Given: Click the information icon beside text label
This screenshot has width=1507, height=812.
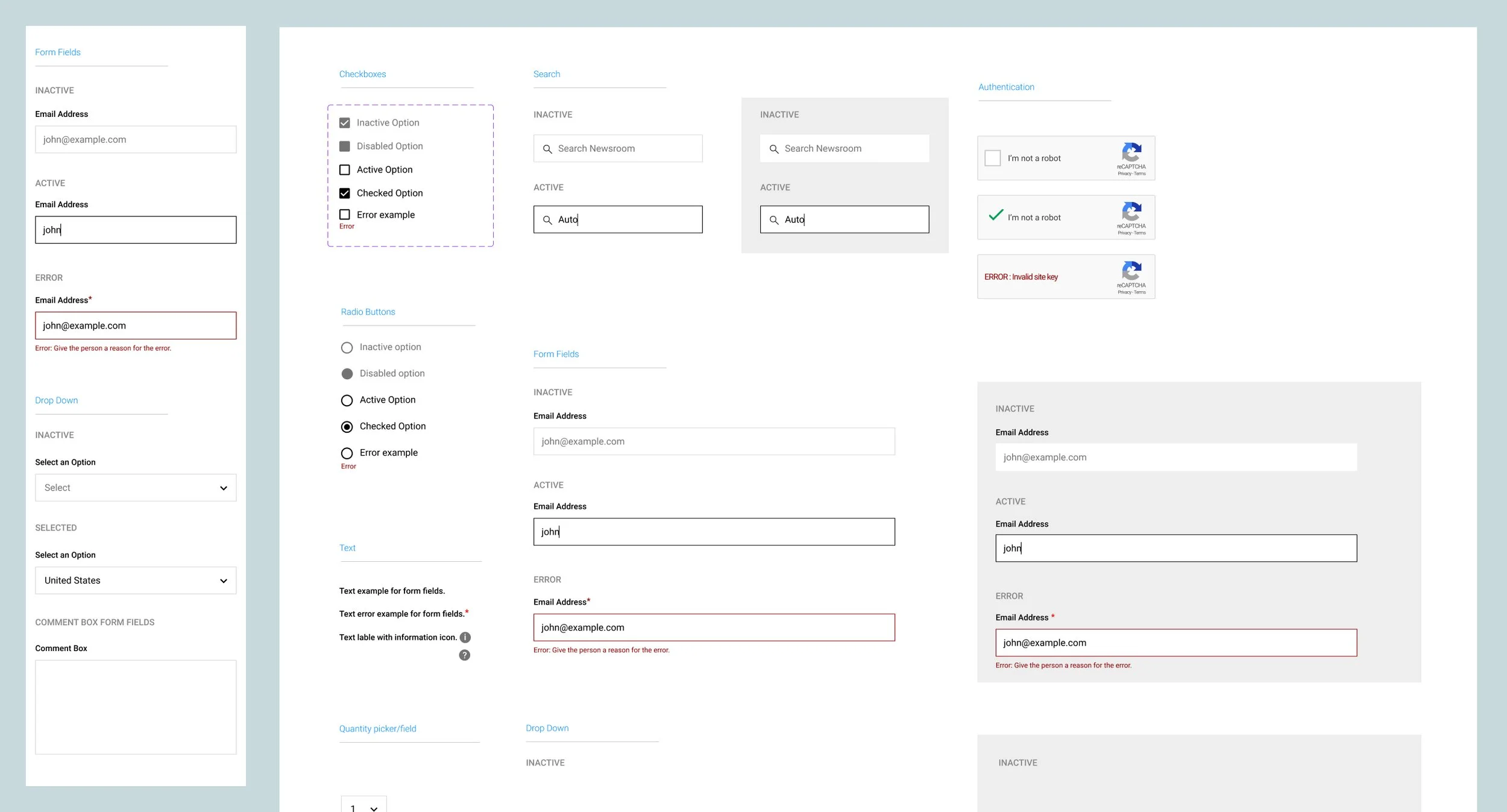Looking at the screenshot, I should 465,637.
